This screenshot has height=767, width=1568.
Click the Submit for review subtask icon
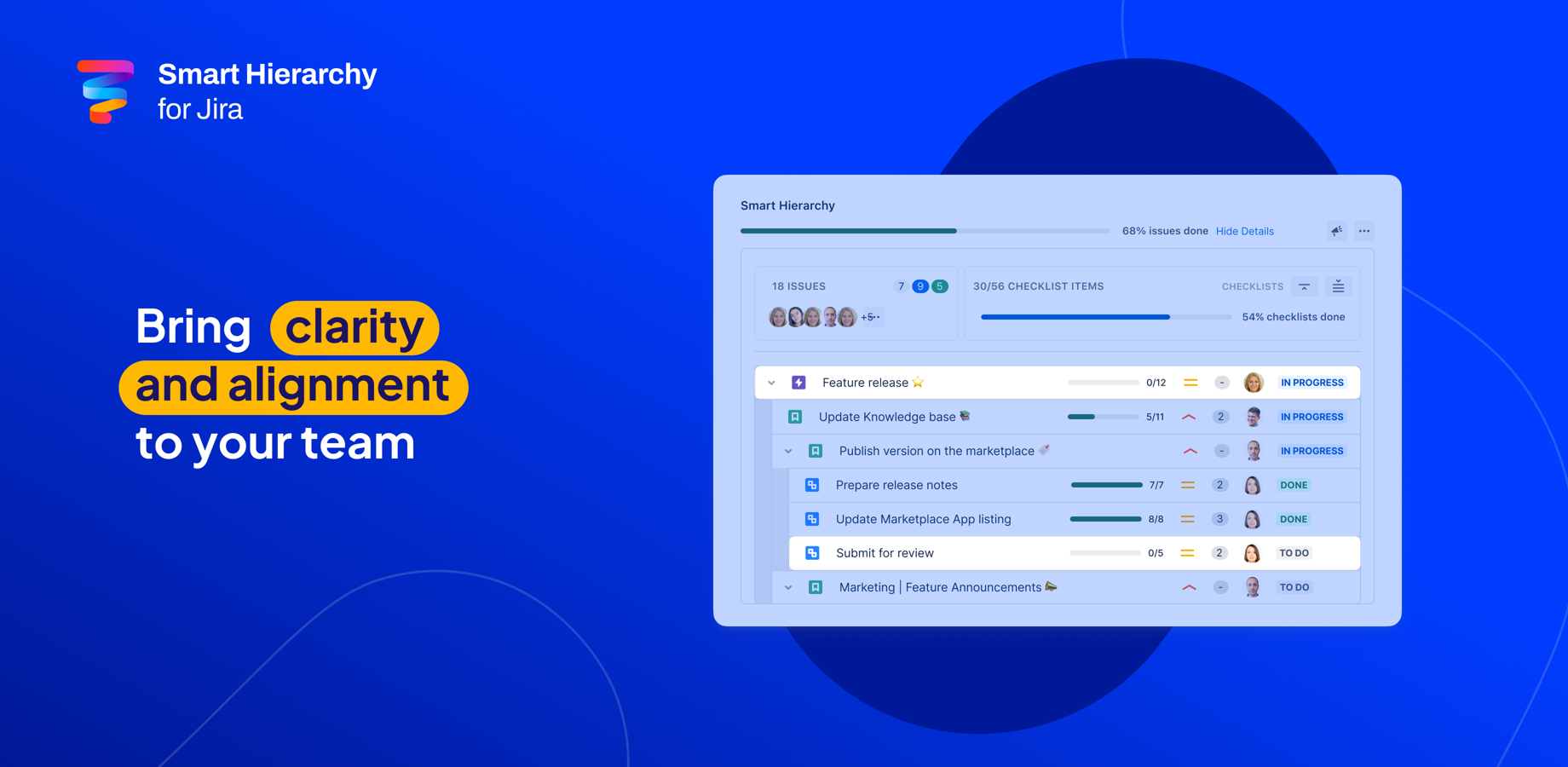coord(812,553)
